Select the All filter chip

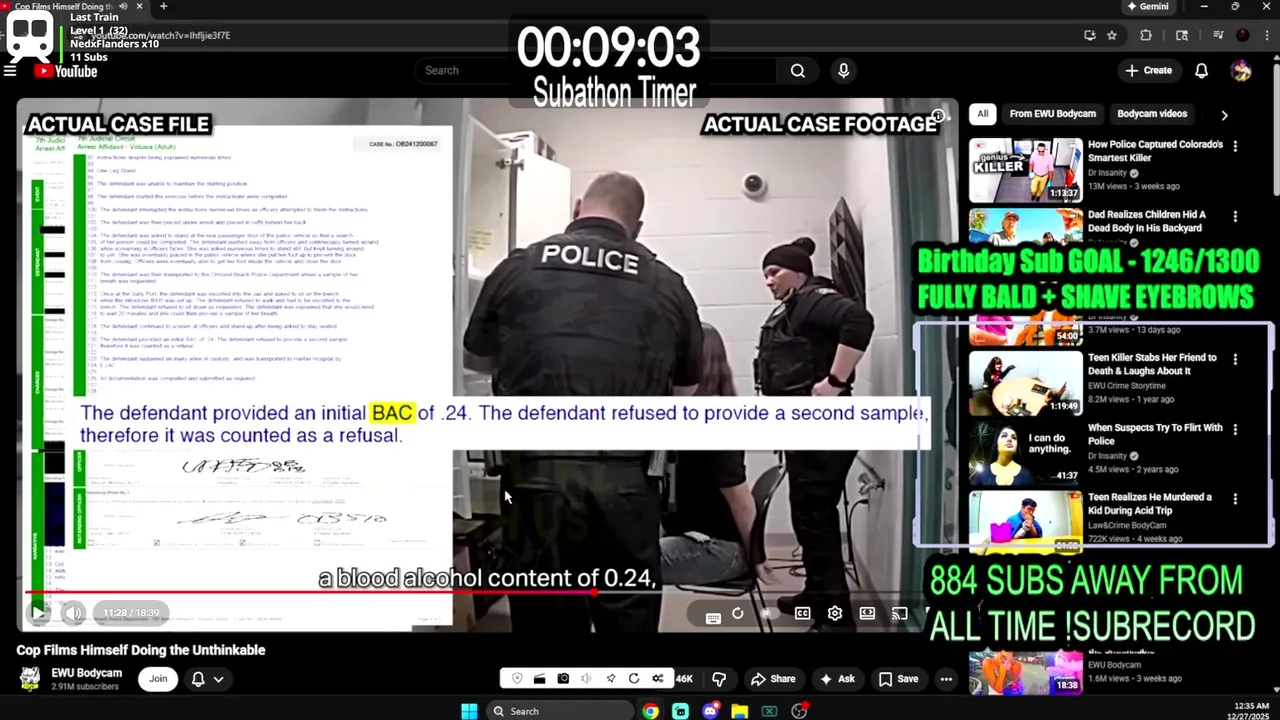pyautogui.click(x=982, y=114)
